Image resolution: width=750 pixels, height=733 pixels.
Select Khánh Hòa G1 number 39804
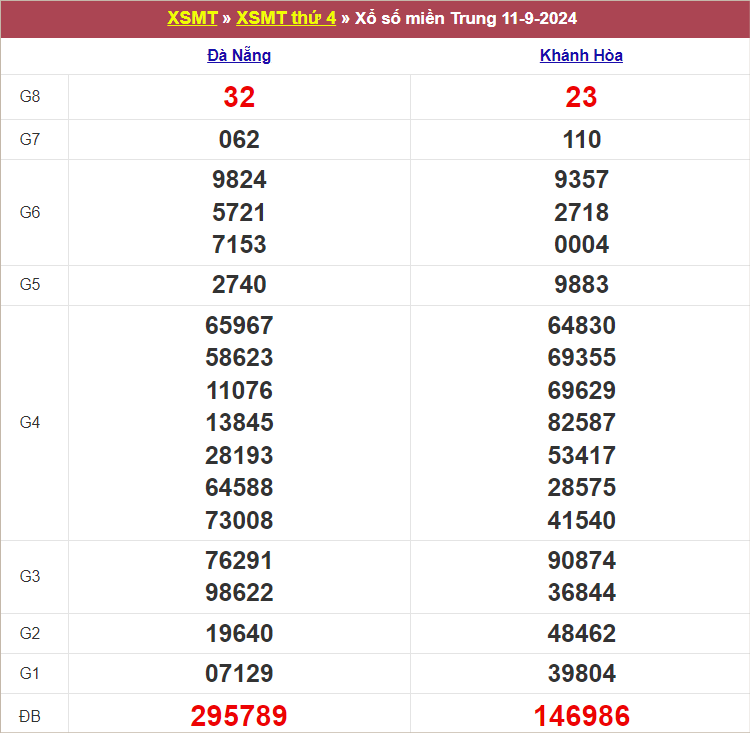pyautogui.click(x=581, y=674)
